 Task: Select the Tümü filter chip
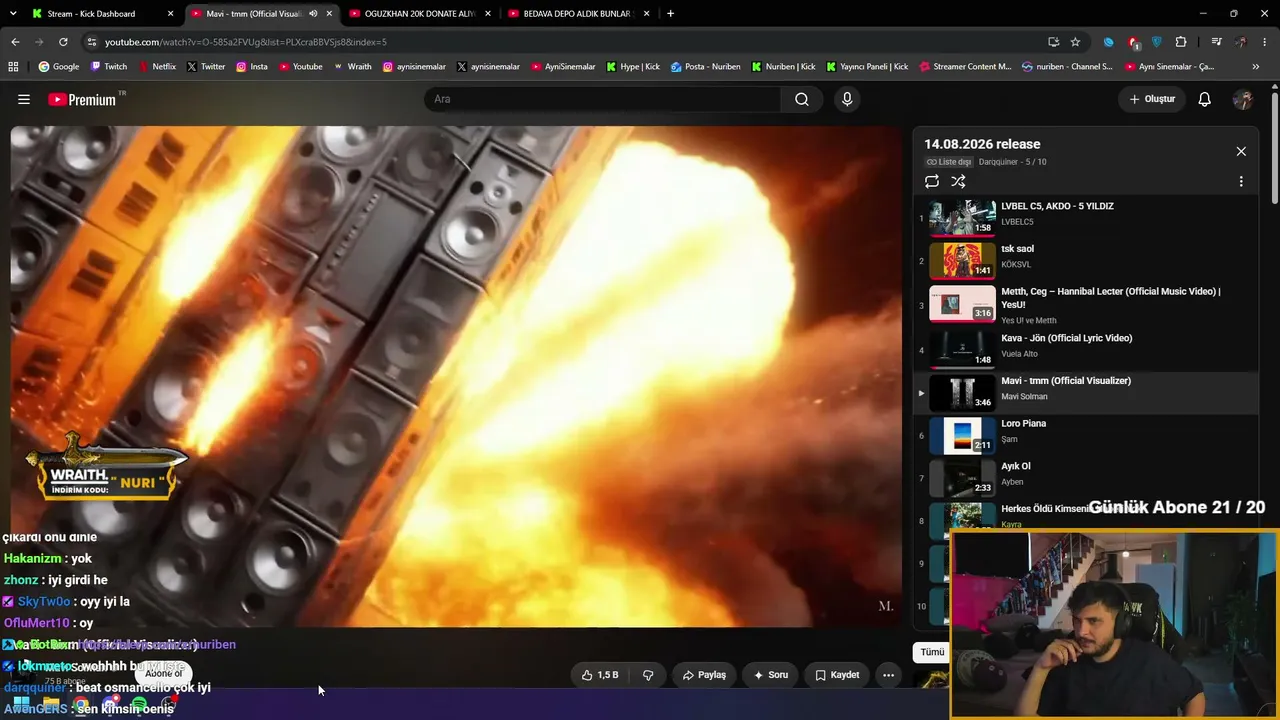[932, 652]
